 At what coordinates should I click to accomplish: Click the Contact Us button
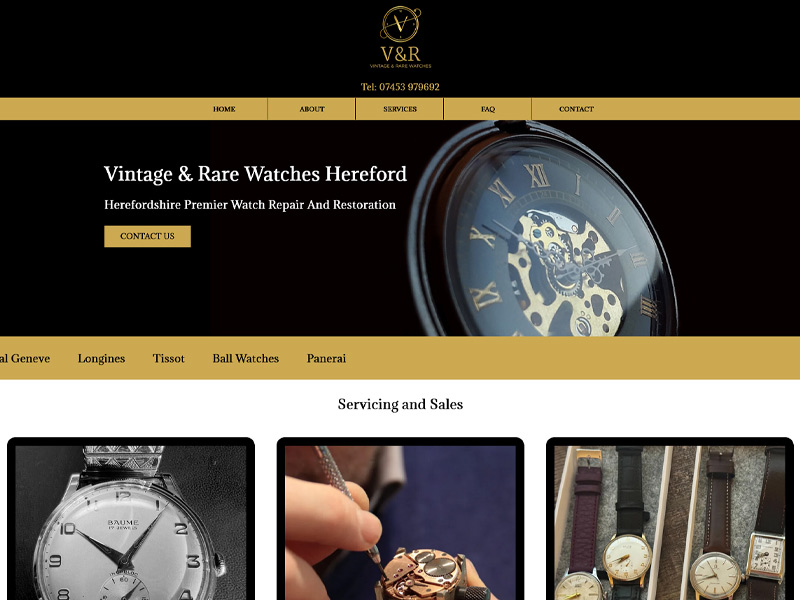tap(147, 236)
